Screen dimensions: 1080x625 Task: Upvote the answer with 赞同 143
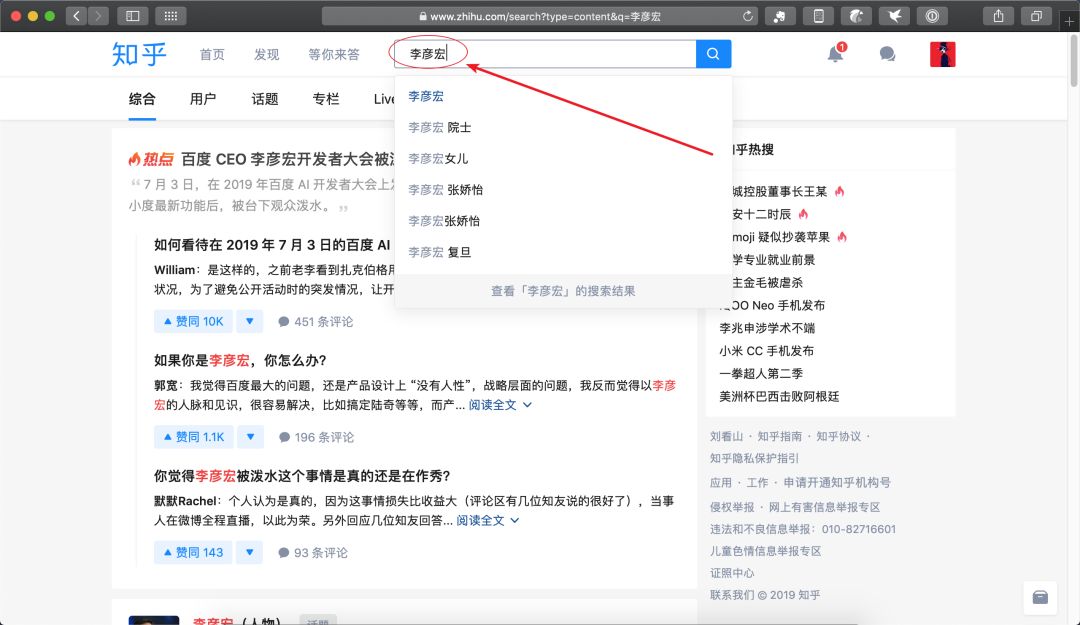193,553
